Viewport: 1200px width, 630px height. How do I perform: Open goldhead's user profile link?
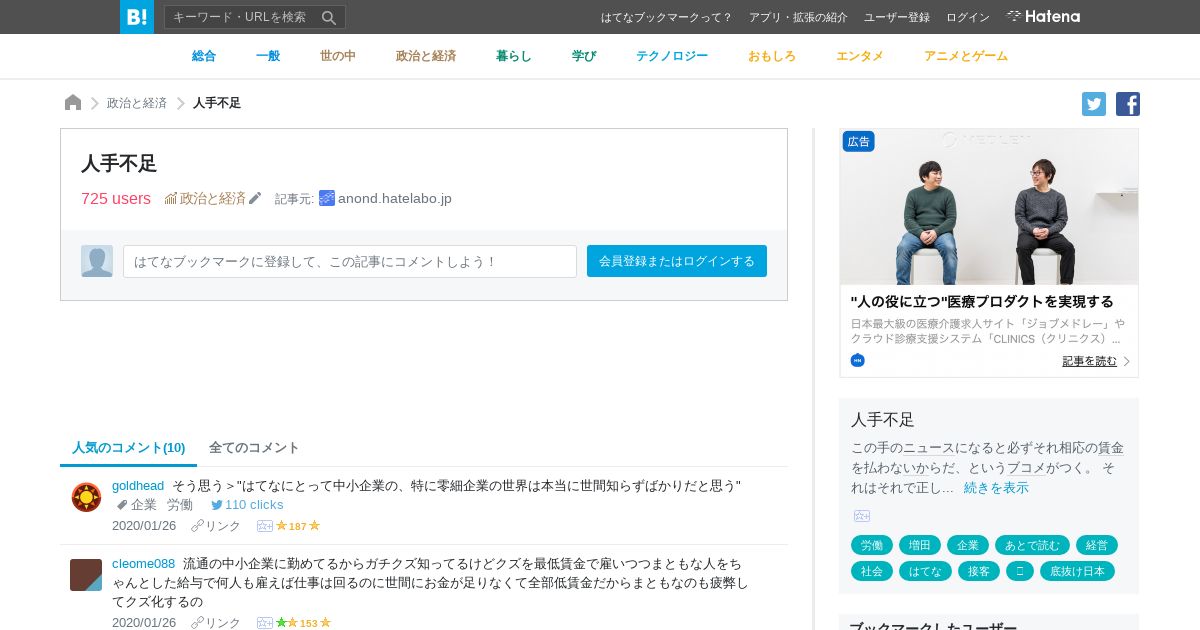(138, 485)
